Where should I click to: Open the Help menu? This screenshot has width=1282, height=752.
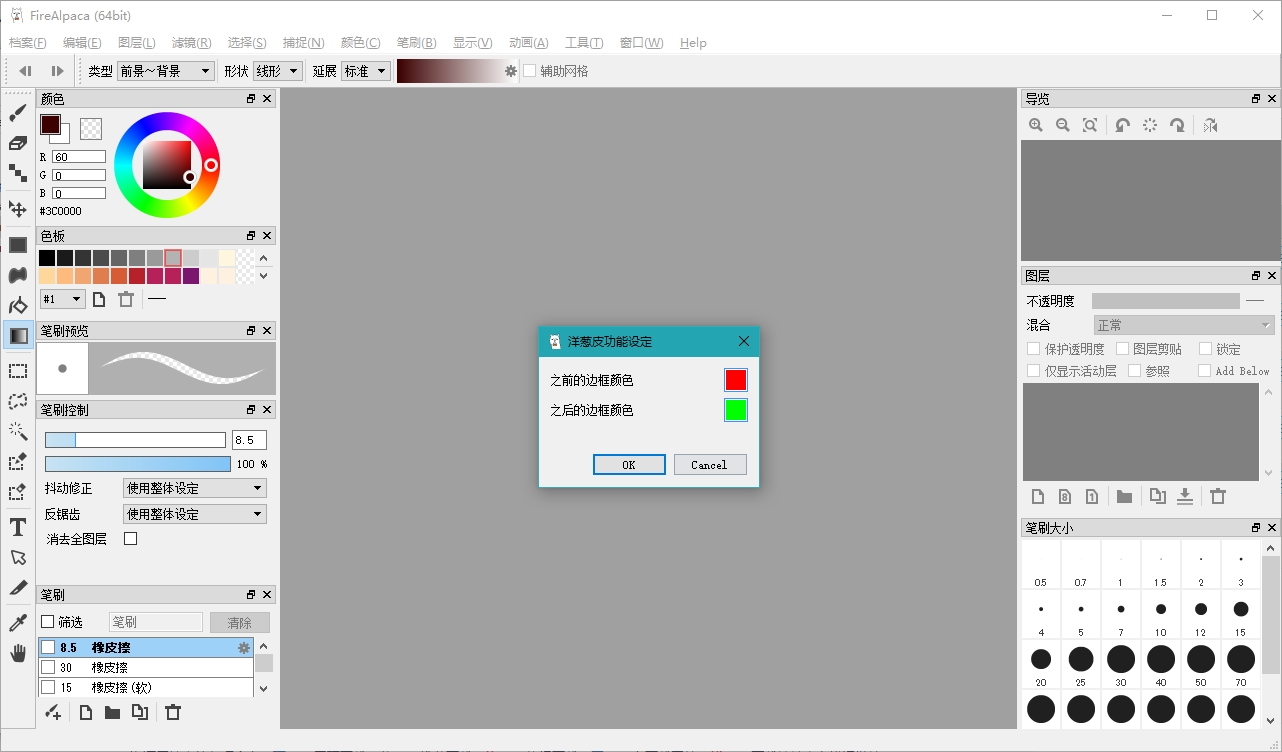[693, 43]
